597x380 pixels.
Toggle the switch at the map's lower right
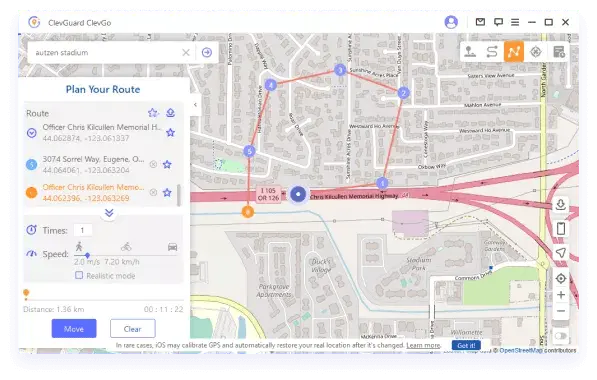pos(561,336)
